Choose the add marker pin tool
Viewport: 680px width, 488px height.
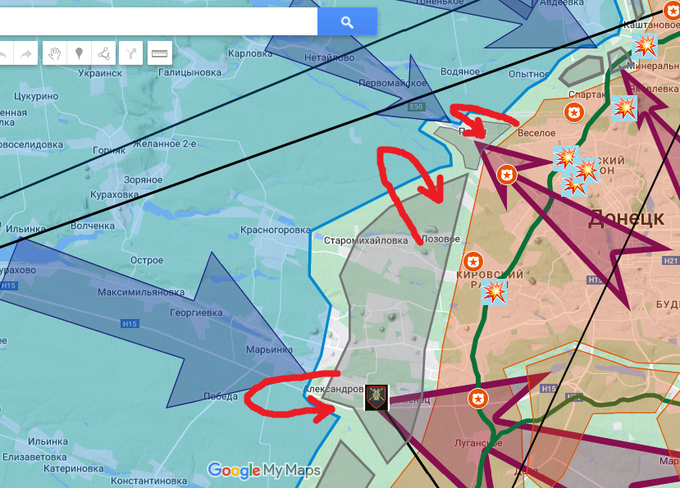79,54
